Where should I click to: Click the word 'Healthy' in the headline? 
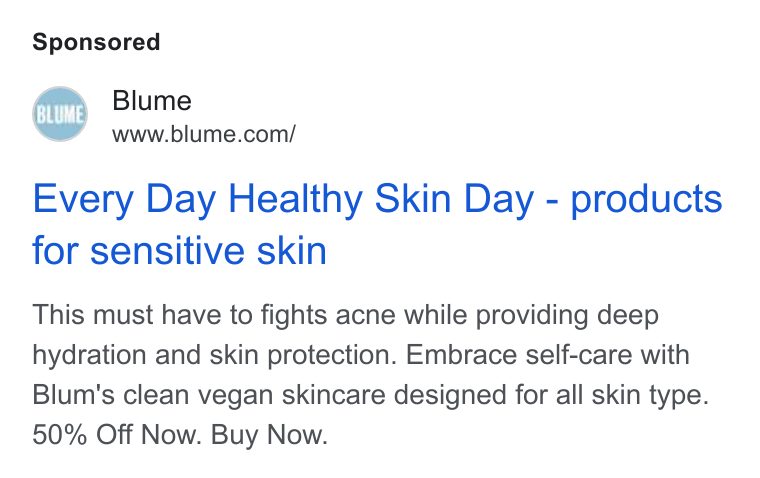296,199
